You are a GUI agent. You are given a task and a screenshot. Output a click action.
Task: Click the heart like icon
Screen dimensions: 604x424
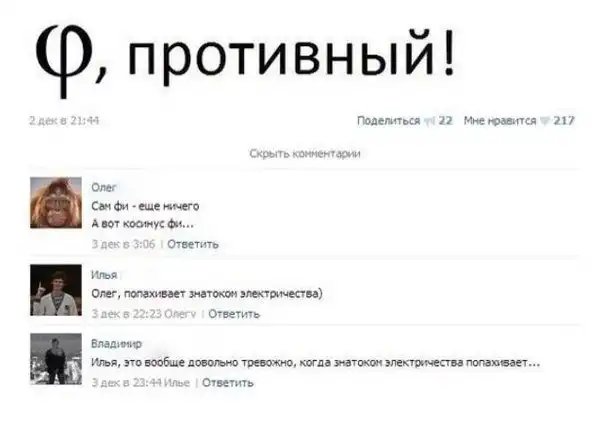(x=544, y=121)
